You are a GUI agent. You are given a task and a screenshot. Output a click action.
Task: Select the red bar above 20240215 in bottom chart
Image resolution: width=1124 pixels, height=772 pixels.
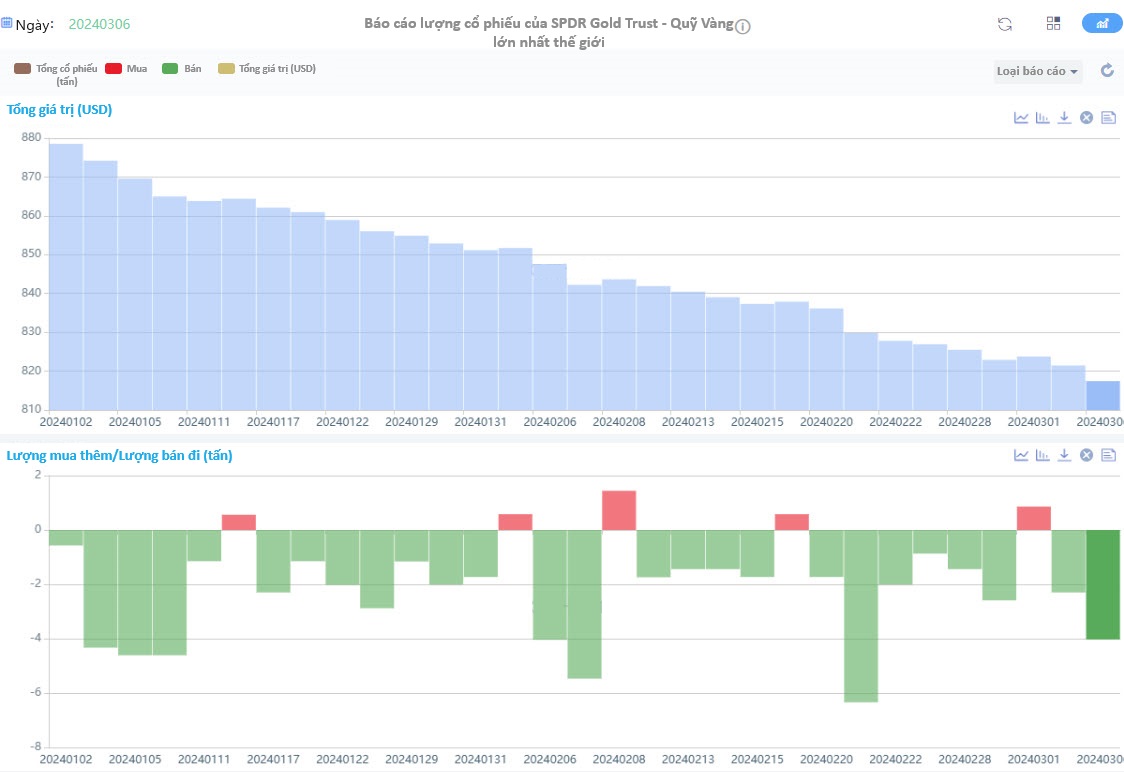pos(791,522)
